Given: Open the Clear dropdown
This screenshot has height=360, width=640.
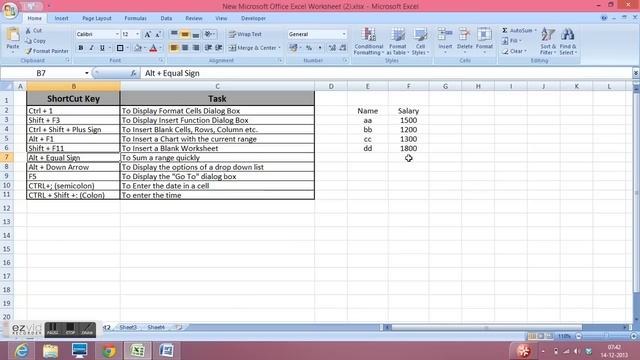Looking at the screenshot, I should pyautogui.click(x=514, y=51).
